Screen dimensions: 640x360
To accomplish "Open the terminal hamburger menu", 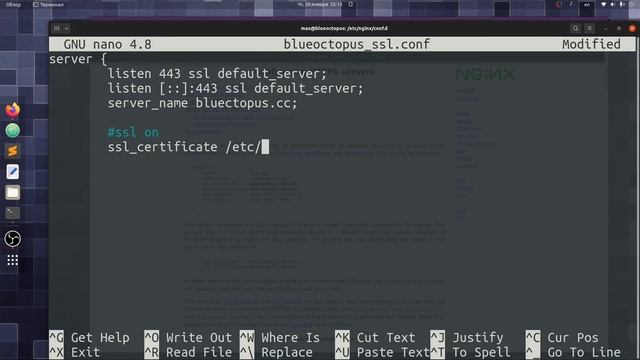I will tap(589, 28).
